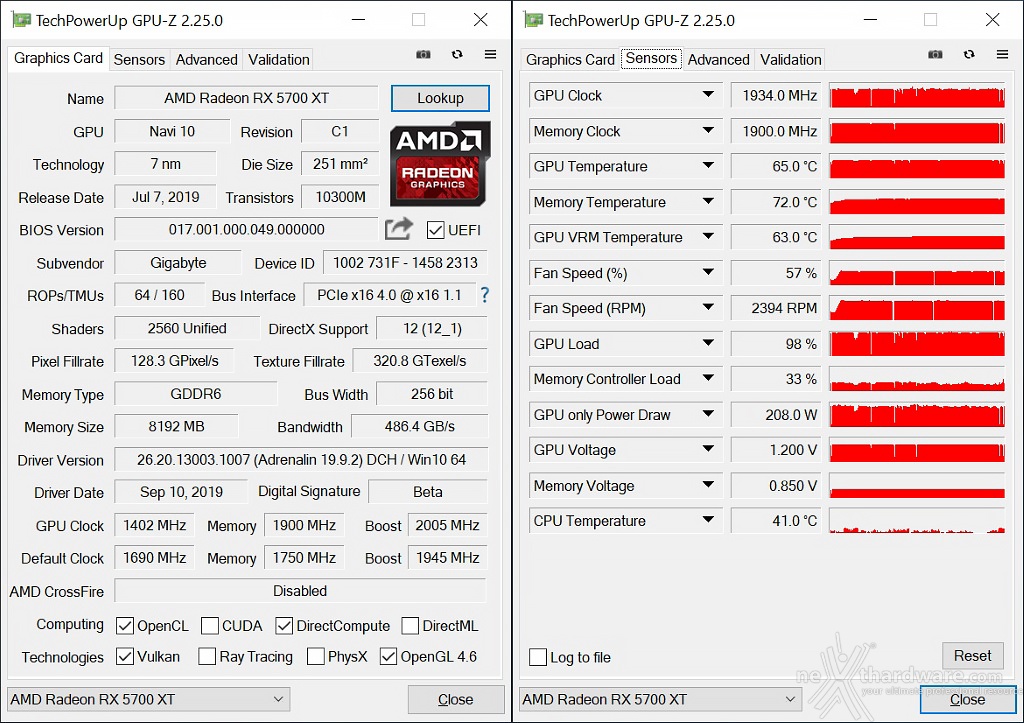The height and width of the screenshot is (723, 1024).
Task: Click refresh icon in left GPU-Z window
Action: tap(457, 54)
